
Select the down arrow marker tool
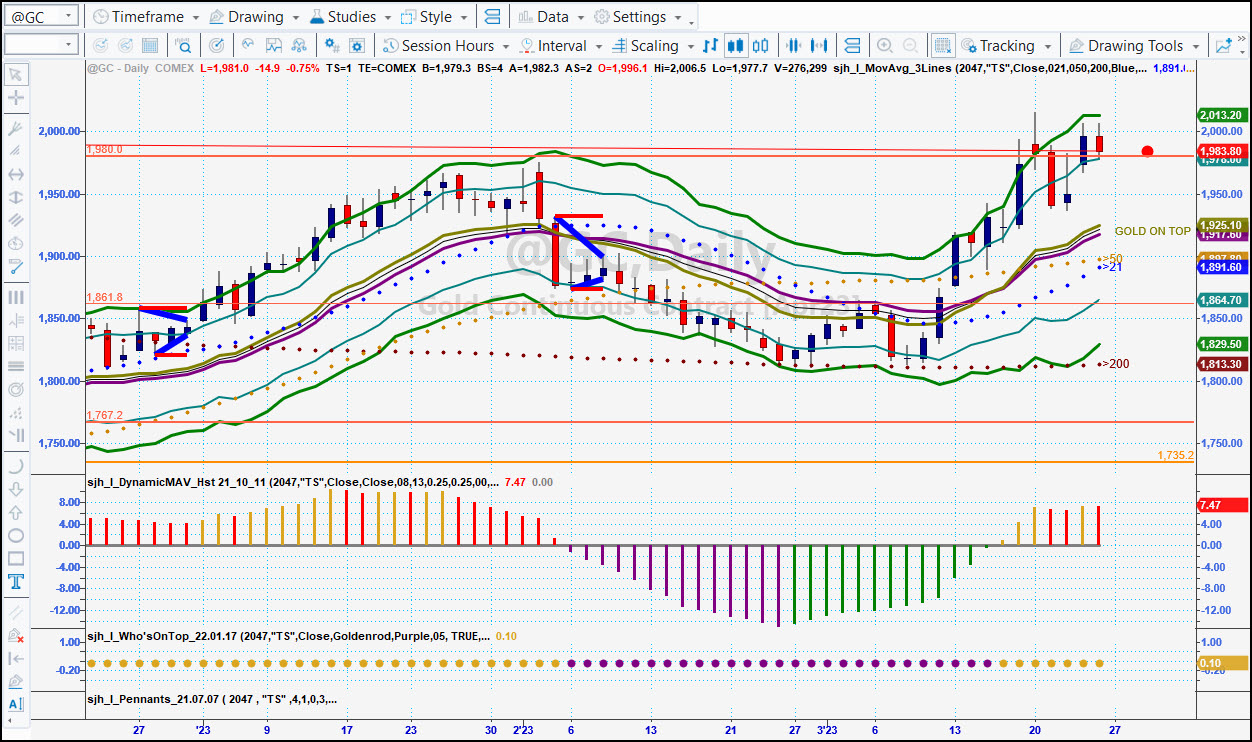[15, 489]
